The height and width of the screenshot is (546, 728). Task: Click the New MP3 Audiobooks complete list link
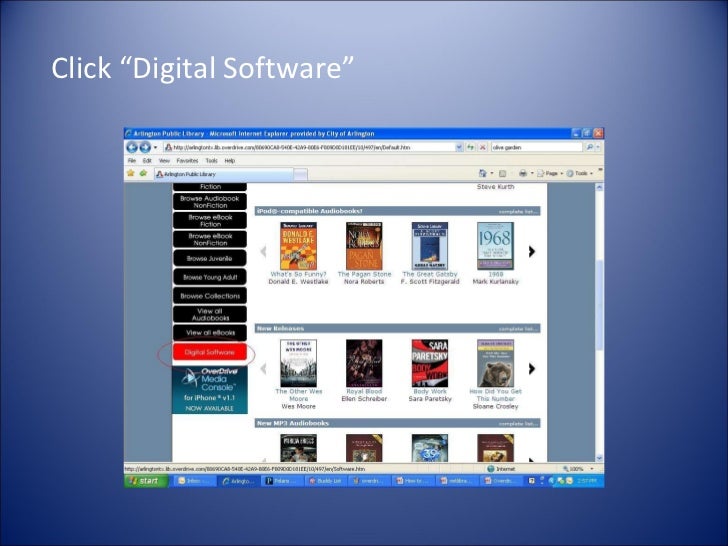point(518,423)
